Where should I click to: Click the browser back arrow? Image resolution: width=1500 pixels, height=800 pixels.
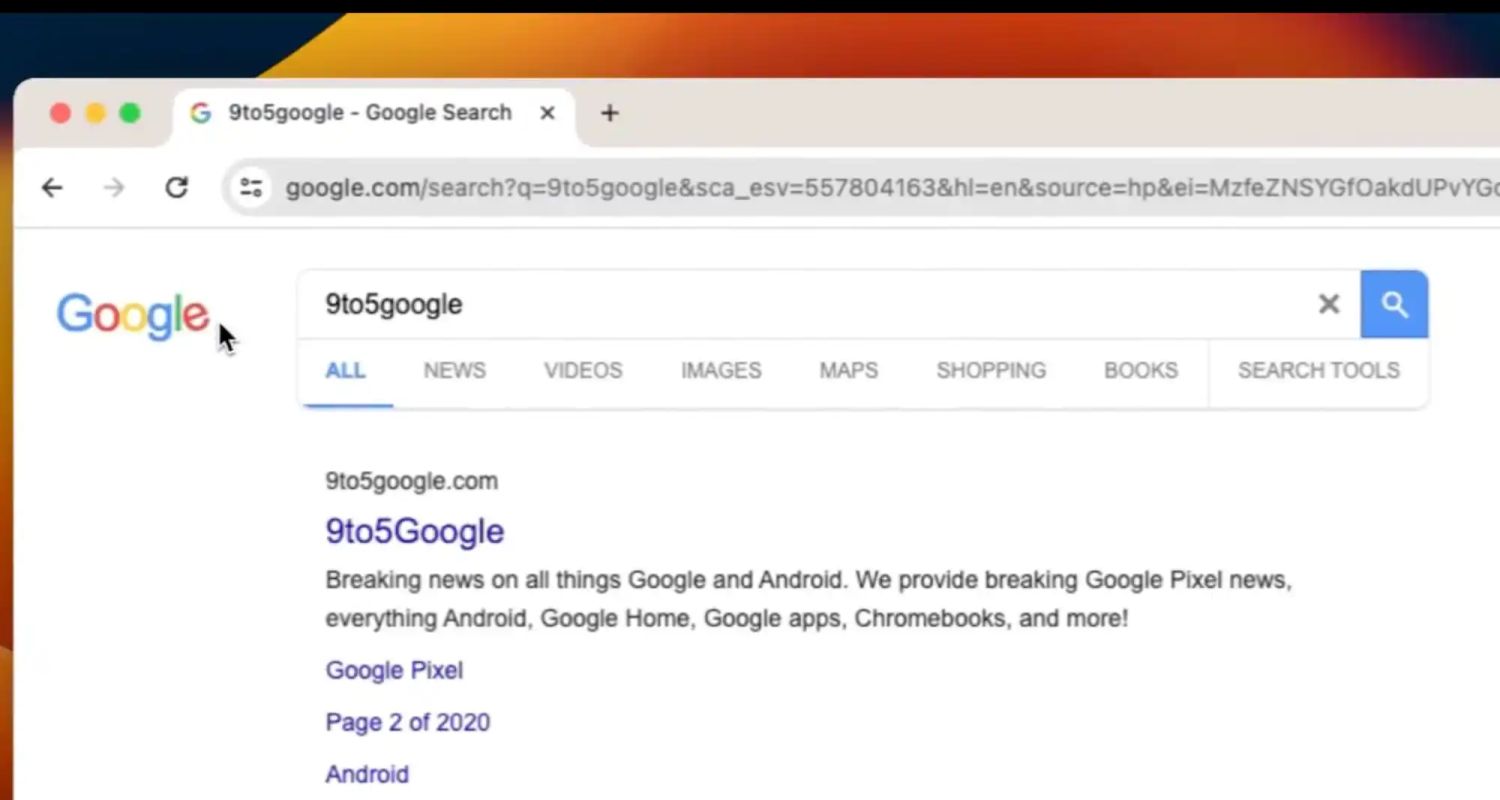52,187
